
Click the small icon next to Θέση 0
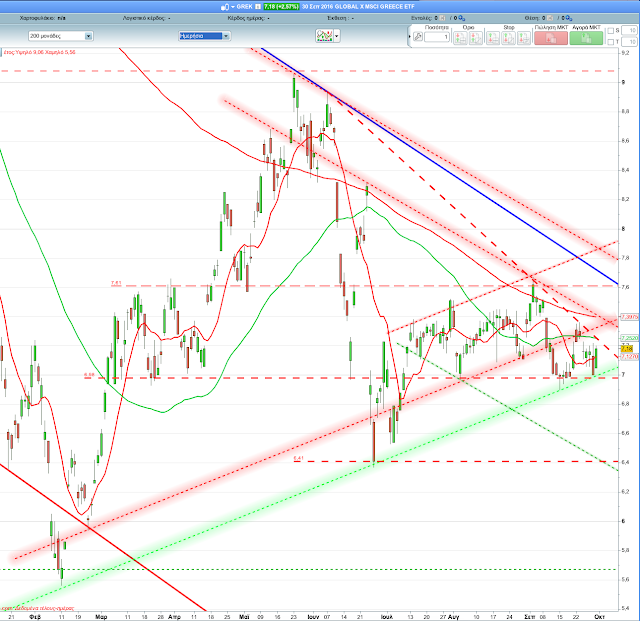tap(550, 18)
